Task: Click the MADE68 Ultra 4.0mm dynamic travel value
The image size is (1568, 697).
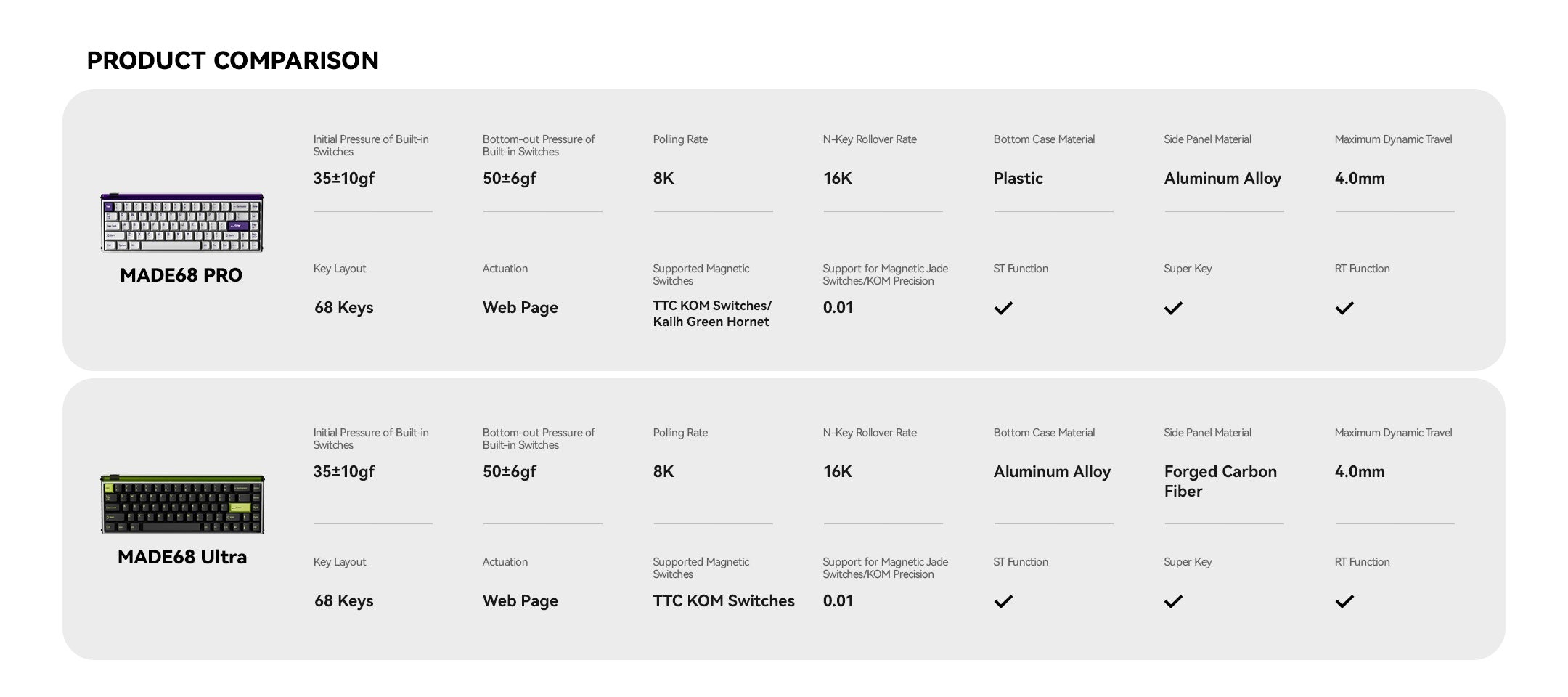Action: point(1359,472)
